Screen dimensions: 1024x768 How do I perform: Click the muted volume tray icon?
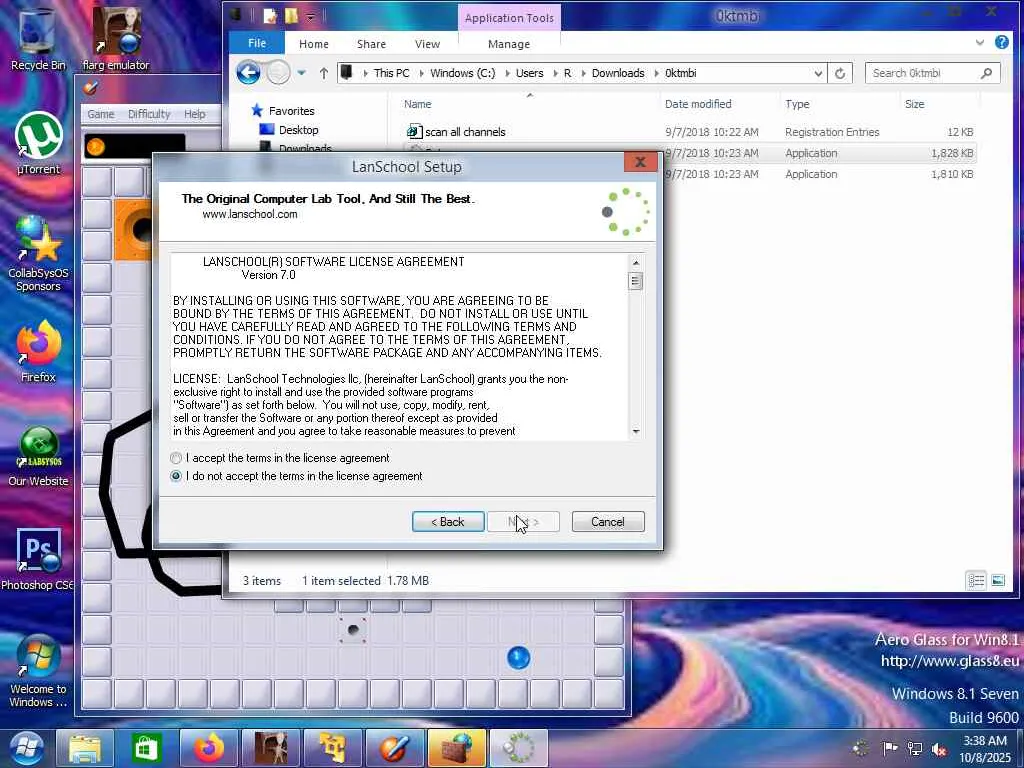coord(939,749)
